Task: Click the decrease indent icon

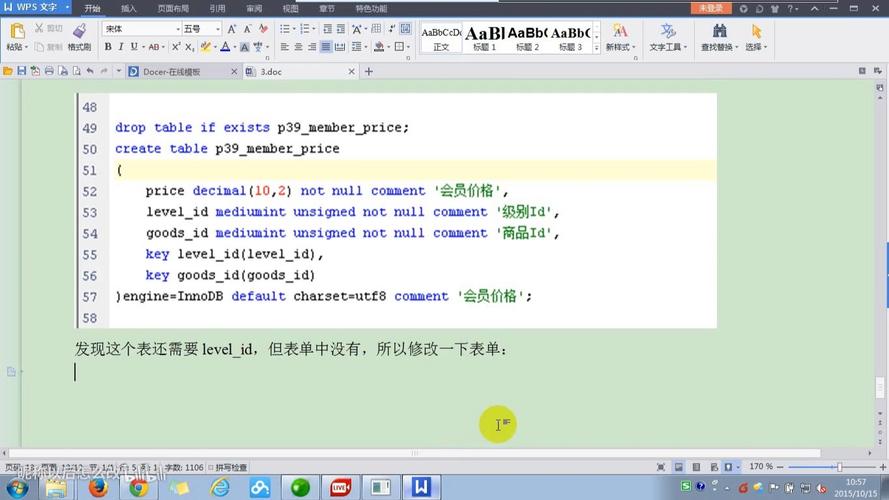Action: [x=327, y=29]
